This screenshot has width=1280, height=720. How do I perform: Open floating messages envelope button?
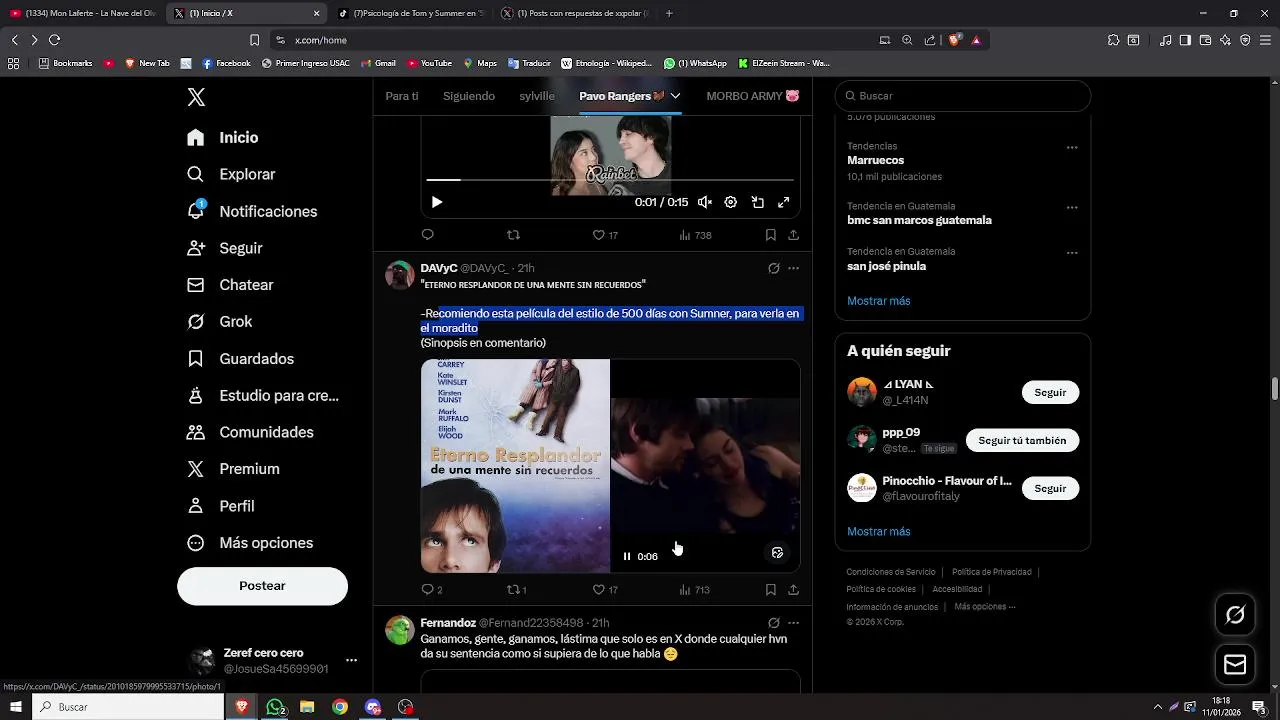(1235, 665)
